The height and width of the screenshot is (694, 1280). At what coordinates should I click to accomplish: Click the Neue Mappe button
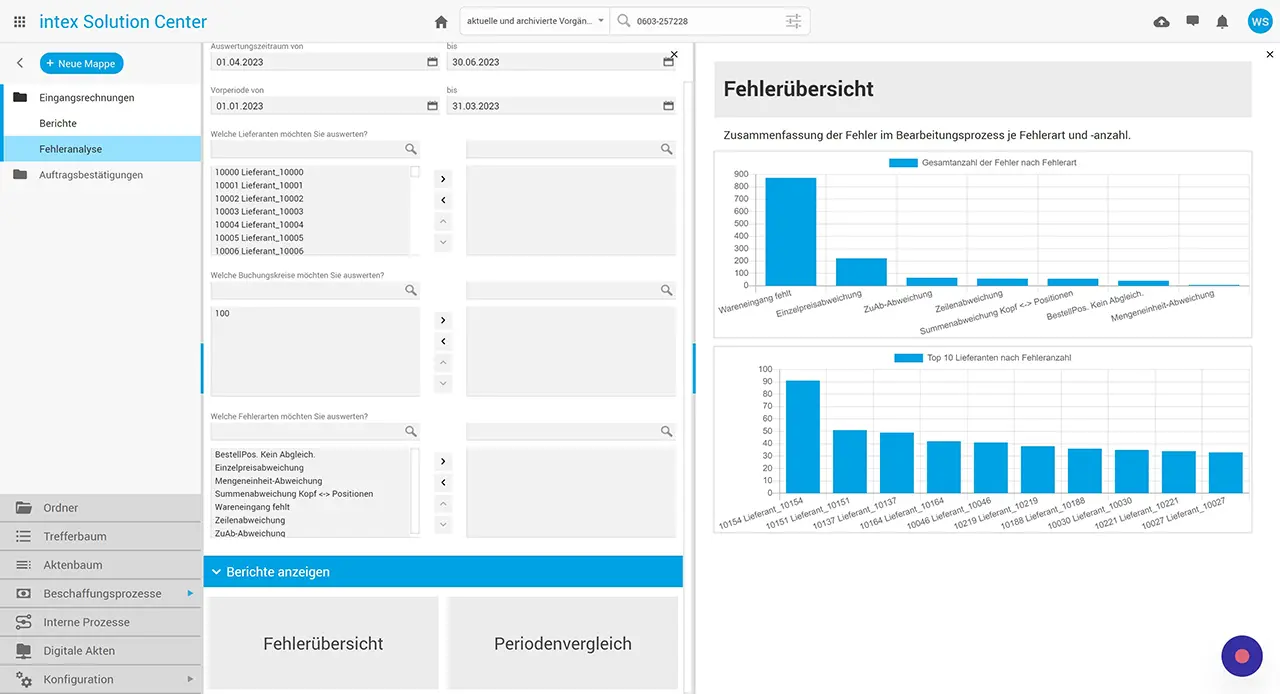click(82, 63)
